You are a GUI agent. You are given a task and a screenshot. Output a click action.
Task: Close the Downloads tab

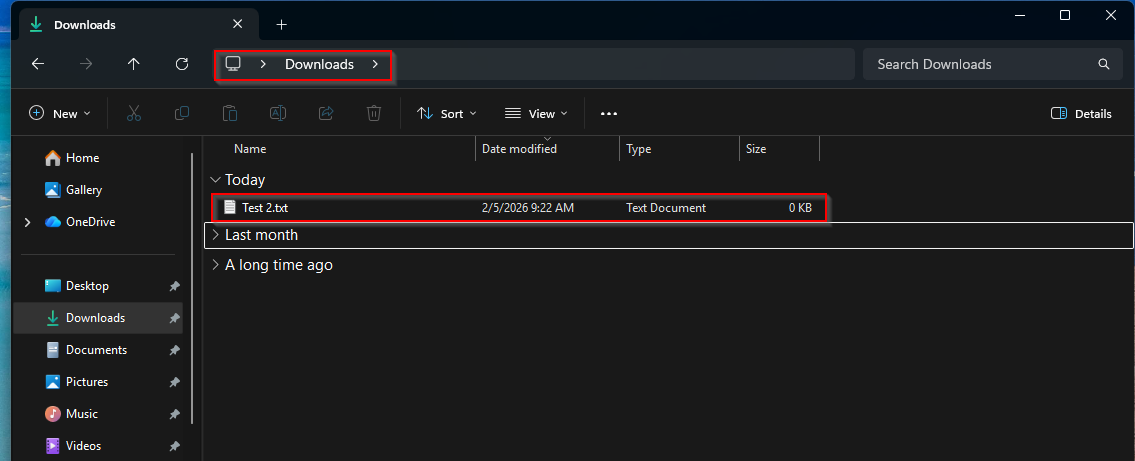pyautogui.click(x=237, y=24)
